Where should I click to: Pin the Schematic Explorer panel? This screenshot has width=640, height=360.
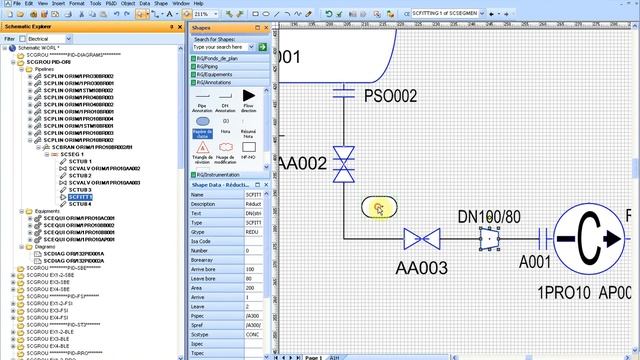point(172,27)
